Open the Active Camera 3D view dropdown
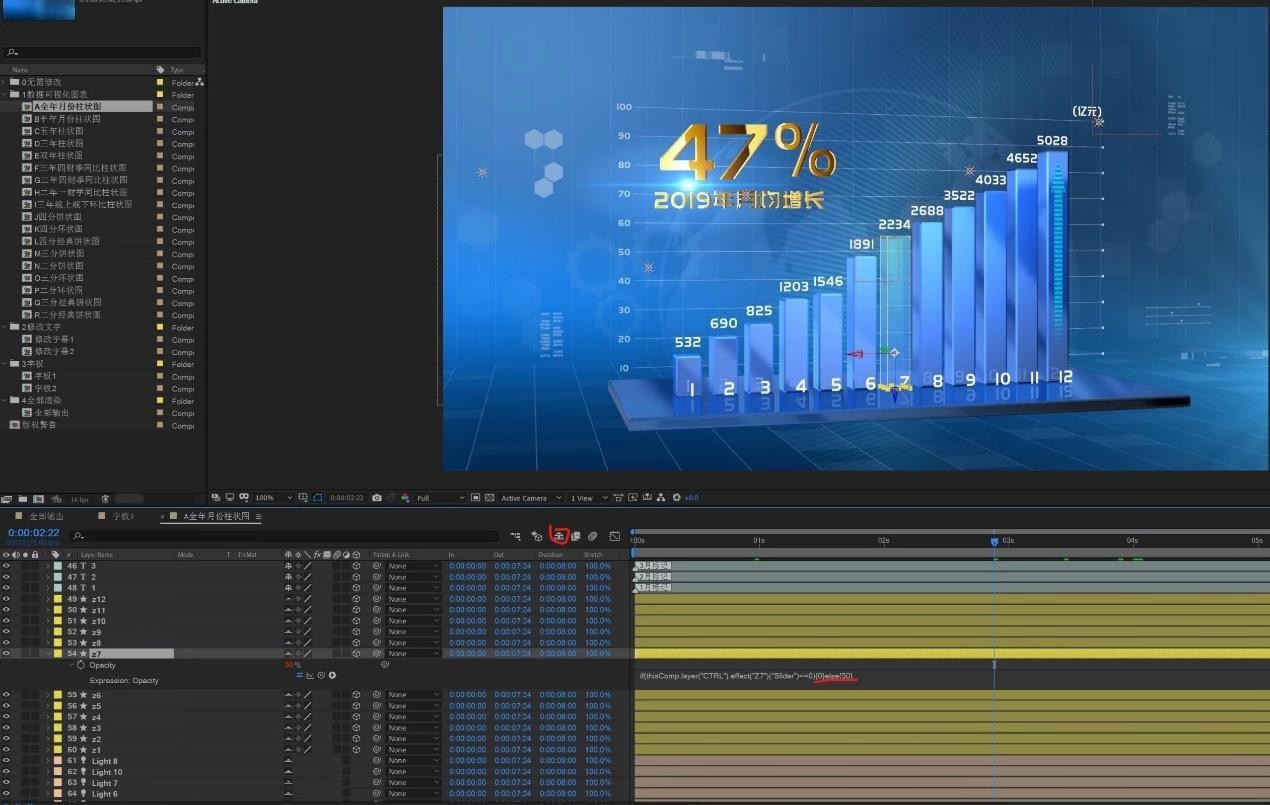 (x=530, y=497)
